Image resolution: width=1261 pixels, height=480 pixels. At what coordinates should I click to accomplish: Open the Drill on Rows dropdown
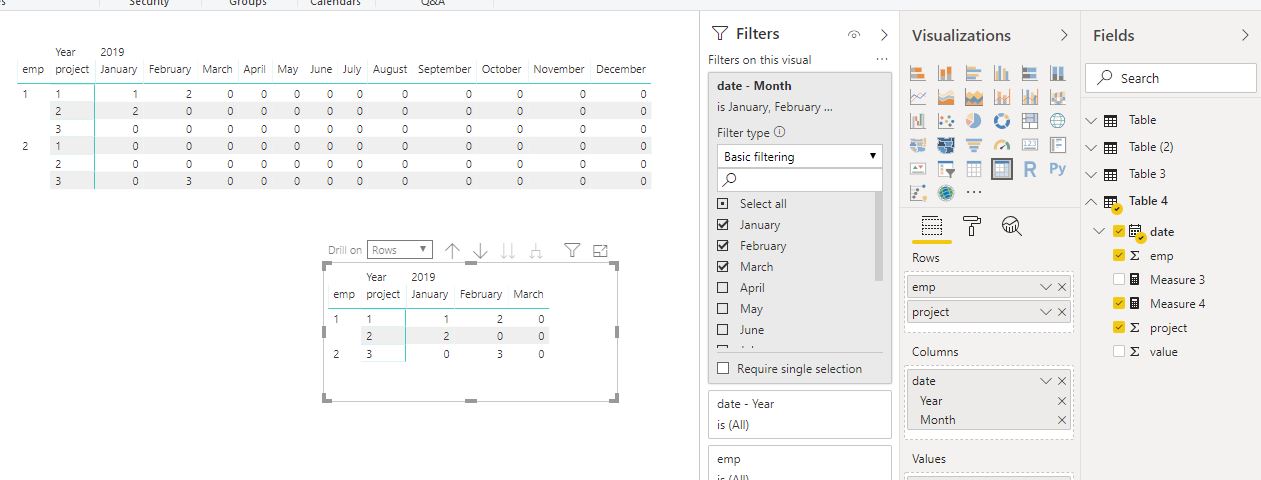coord(400,250)
